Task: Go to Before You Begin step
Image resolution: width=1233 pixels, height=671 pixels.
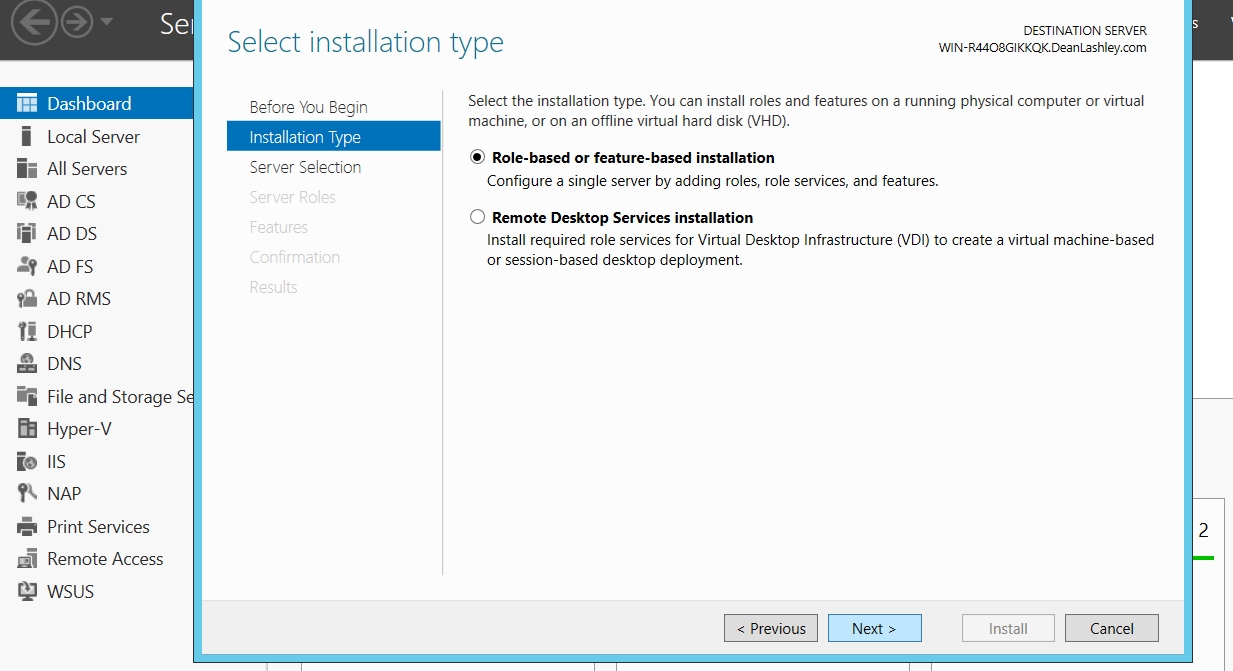Action: (308, 107)
